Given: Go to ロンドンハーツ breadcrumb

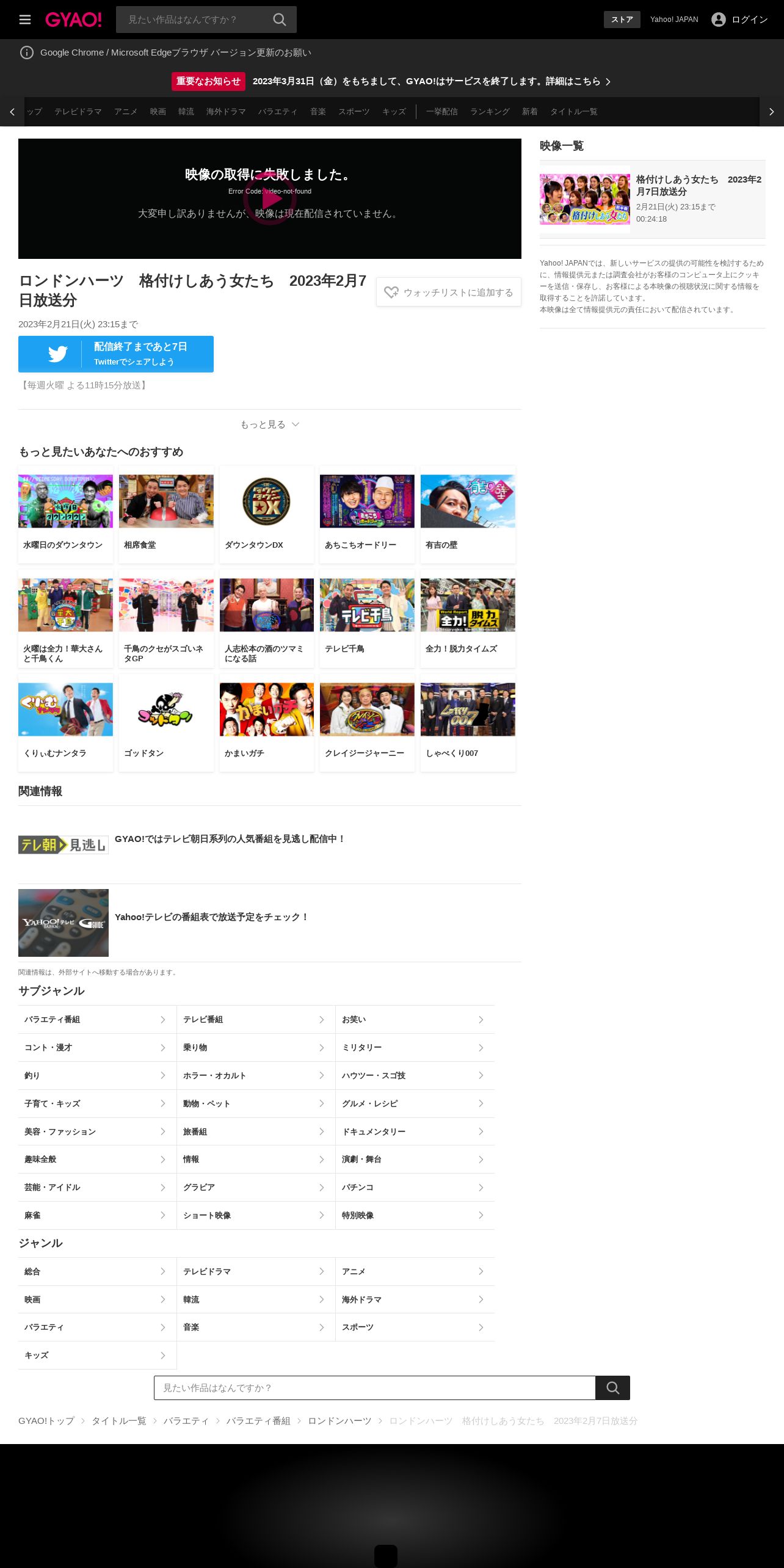Looking at the screenshot, I should [x=339, y=1421].
